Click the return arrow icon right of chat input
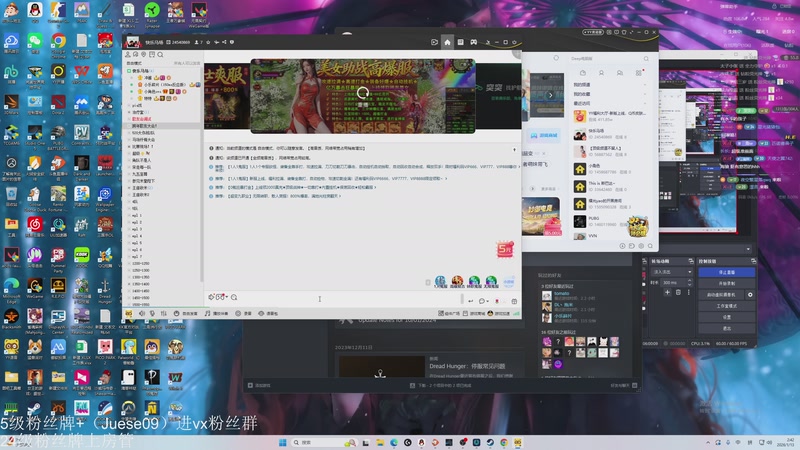Screen dimensions: 800x450 tap(470, 301)
